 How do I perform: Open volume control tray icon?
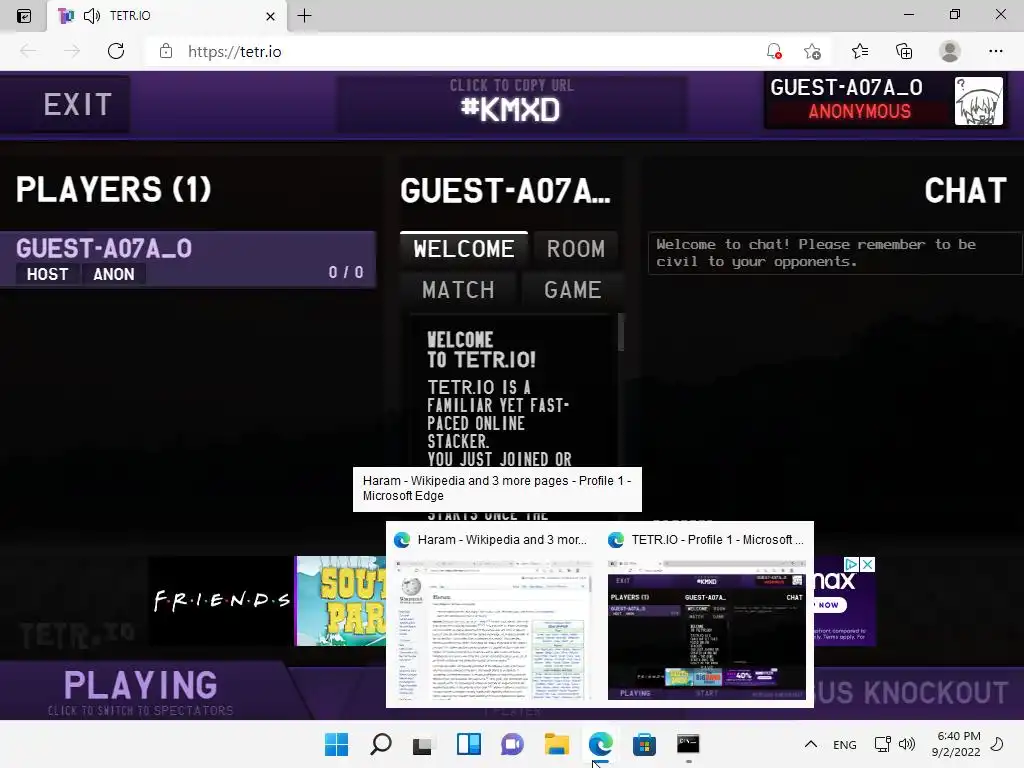[906, 744]
